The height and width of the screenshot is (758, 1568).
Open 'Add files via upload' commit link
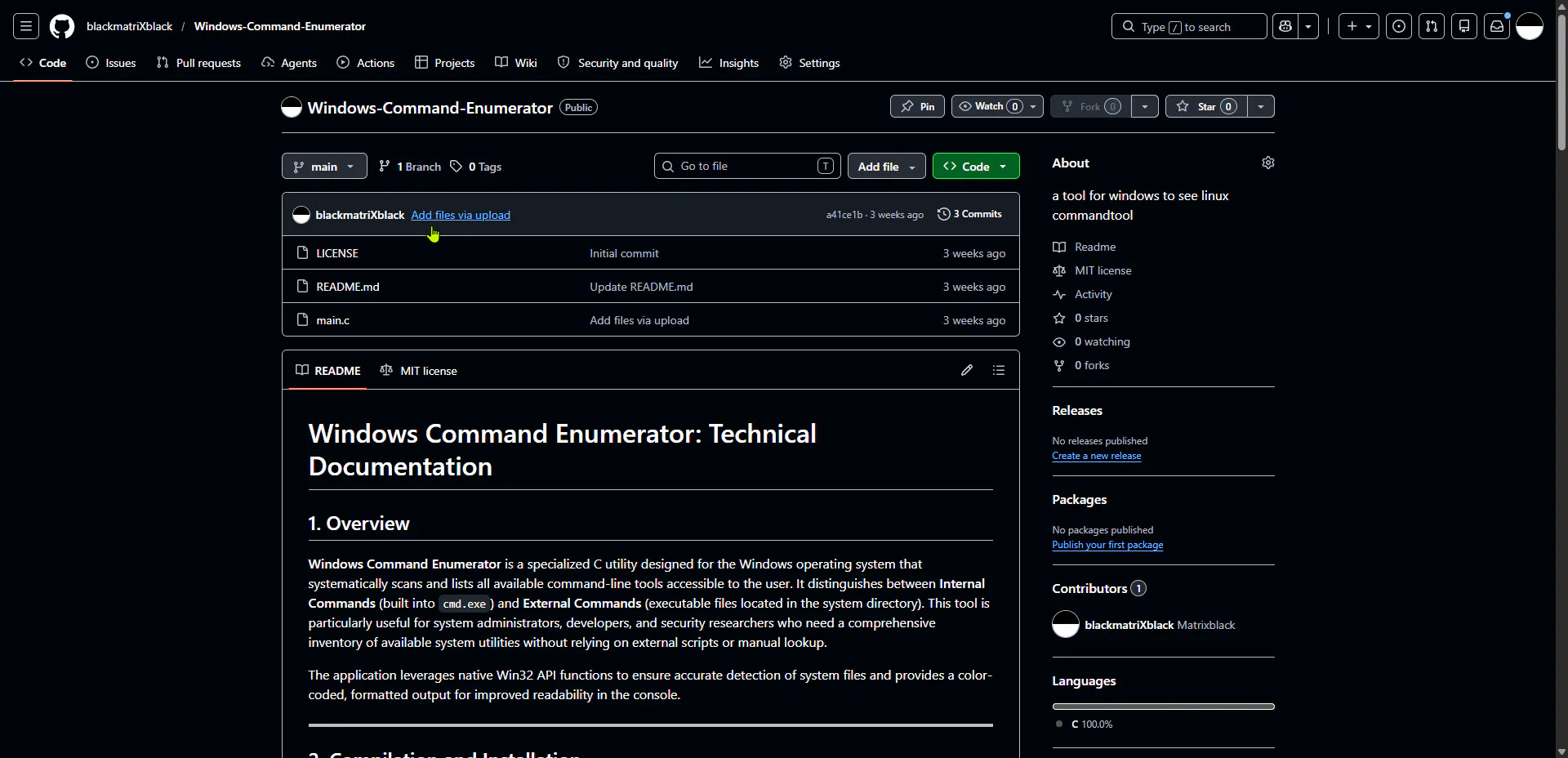[461, 215]
